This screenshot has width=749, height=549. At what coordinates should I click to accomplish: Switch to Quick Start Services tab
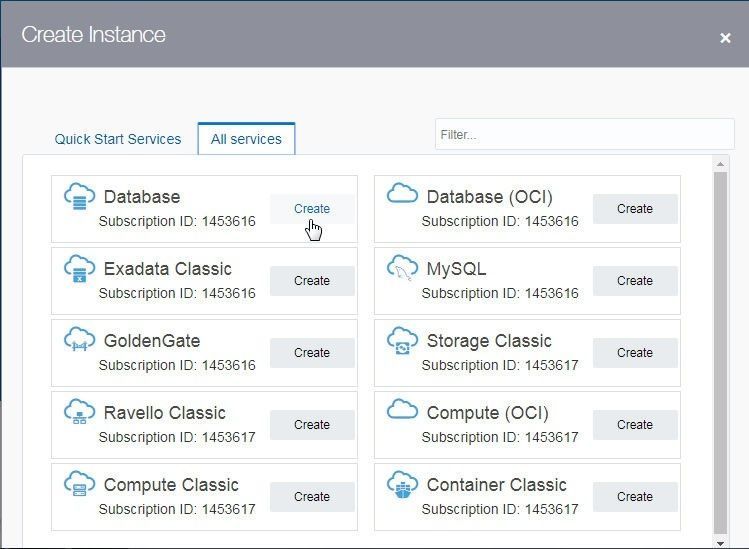[118, 139]
